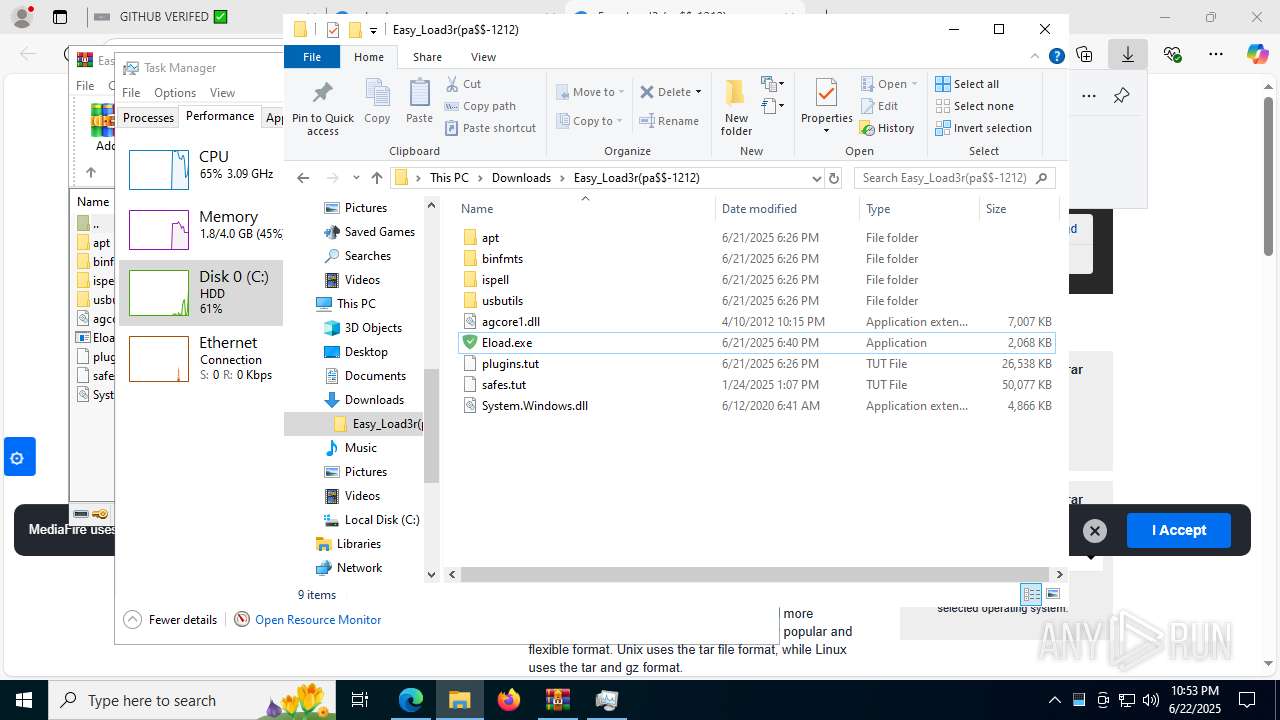Image resolution: width=1280 pixels, height=720 pixels.
Task: Click This PC in address breadcrumb
Action: pyautogui.click(x=449, y=178)
